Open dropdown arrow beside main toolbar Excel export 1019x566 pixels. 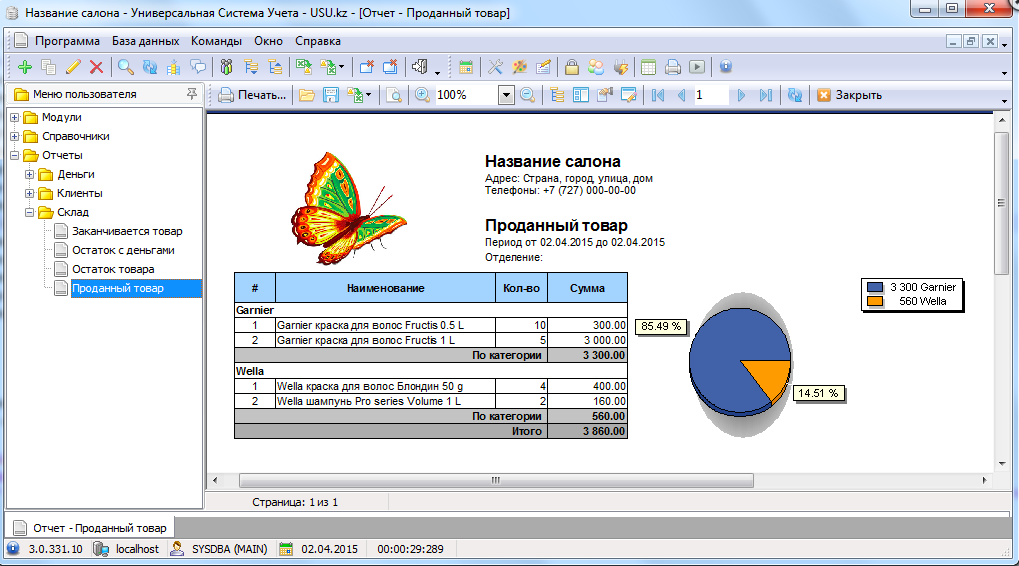(x=342, y=67)
